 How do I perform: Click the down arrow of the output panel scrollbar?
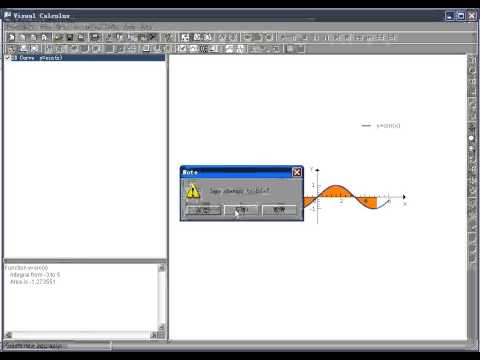pyautogui.click(x=162, y=327)
